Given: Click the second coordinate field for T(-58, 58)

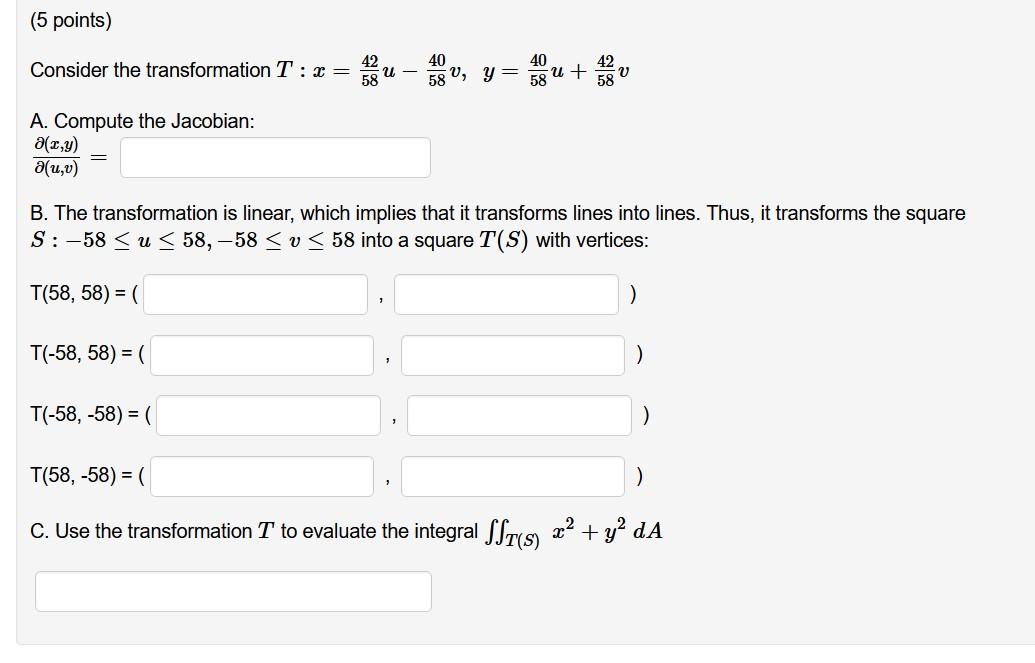Looking at the screenshot, I should point(512,355).
